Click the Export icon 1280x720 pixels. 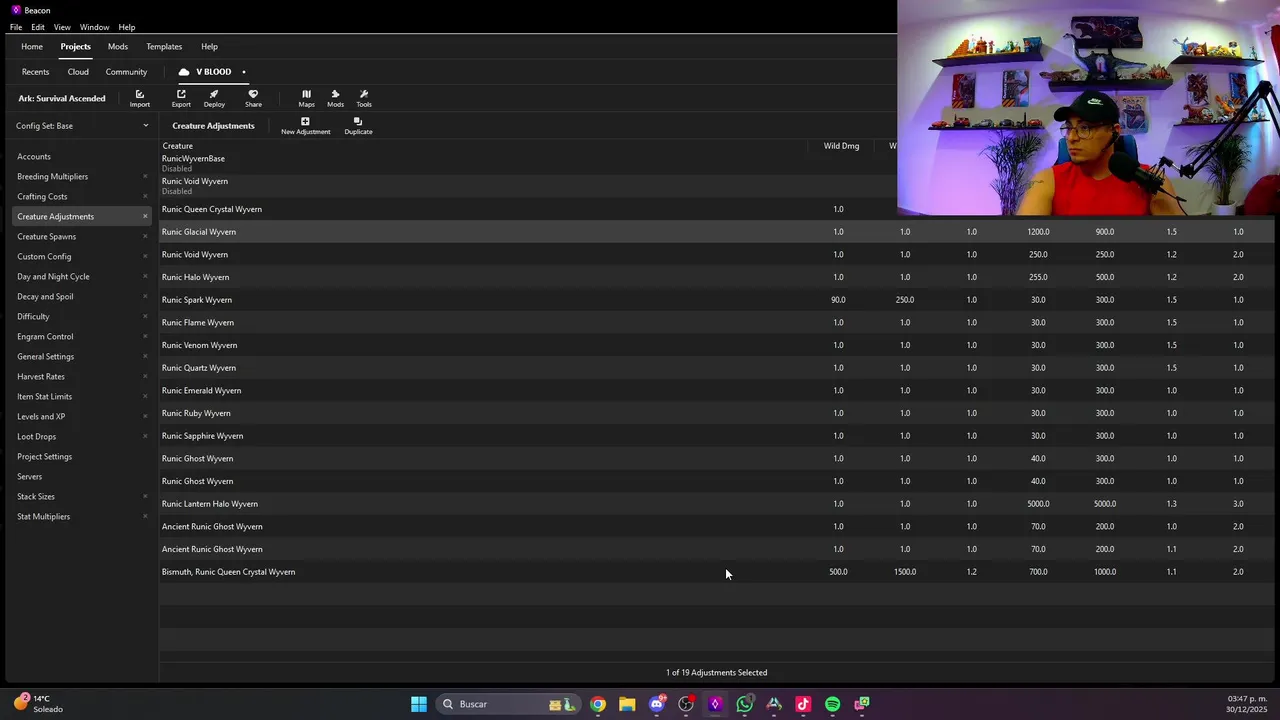click(x=181, y=98)
